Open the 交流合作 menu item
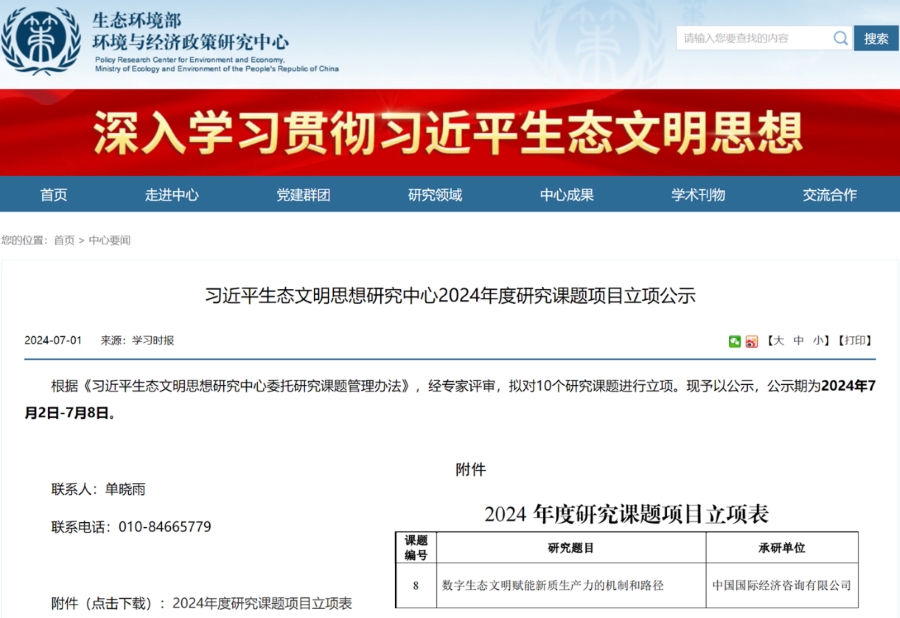900x618 pixels. (x=829, y=195)
